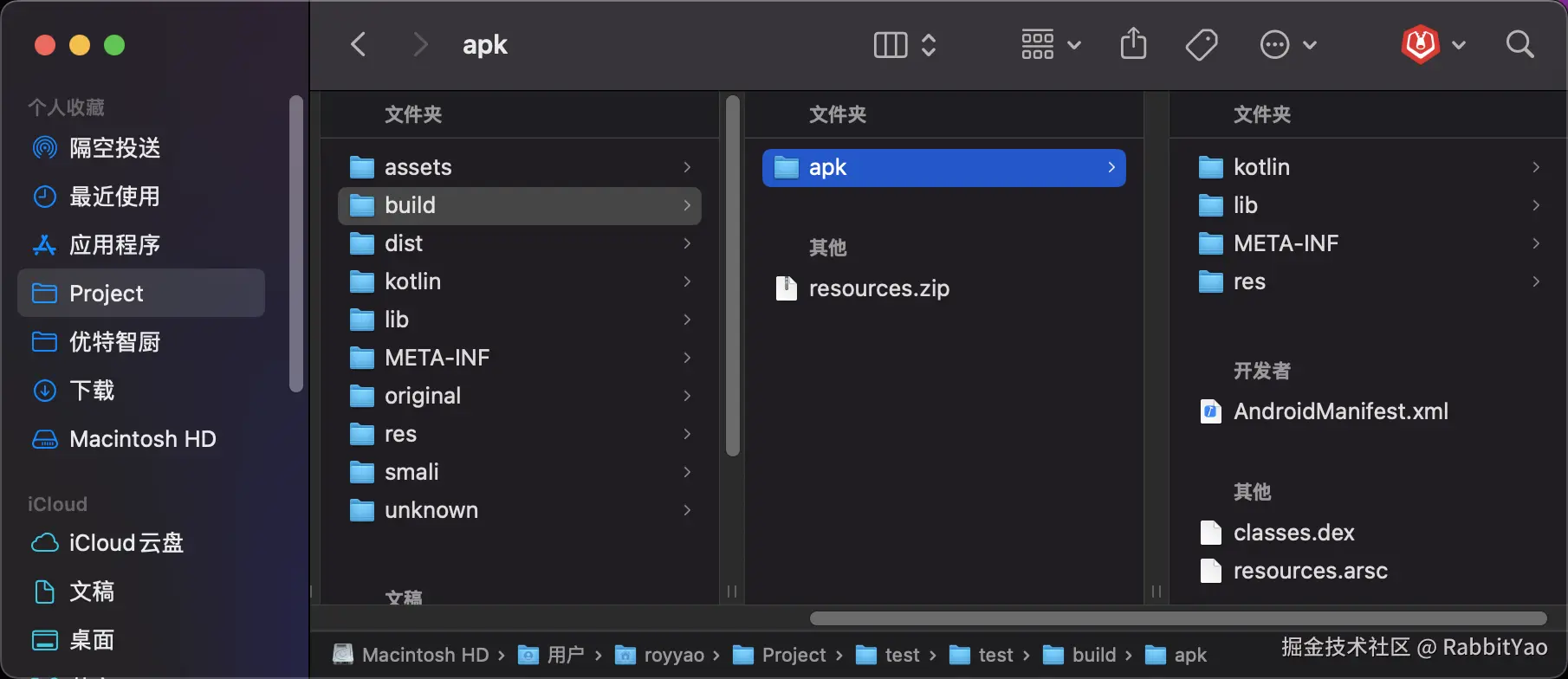Image resolution: width=1568 pixels, height=679 pixels.
Task: Open the red rabbit extension icon
Action: tap(1421, 44)
